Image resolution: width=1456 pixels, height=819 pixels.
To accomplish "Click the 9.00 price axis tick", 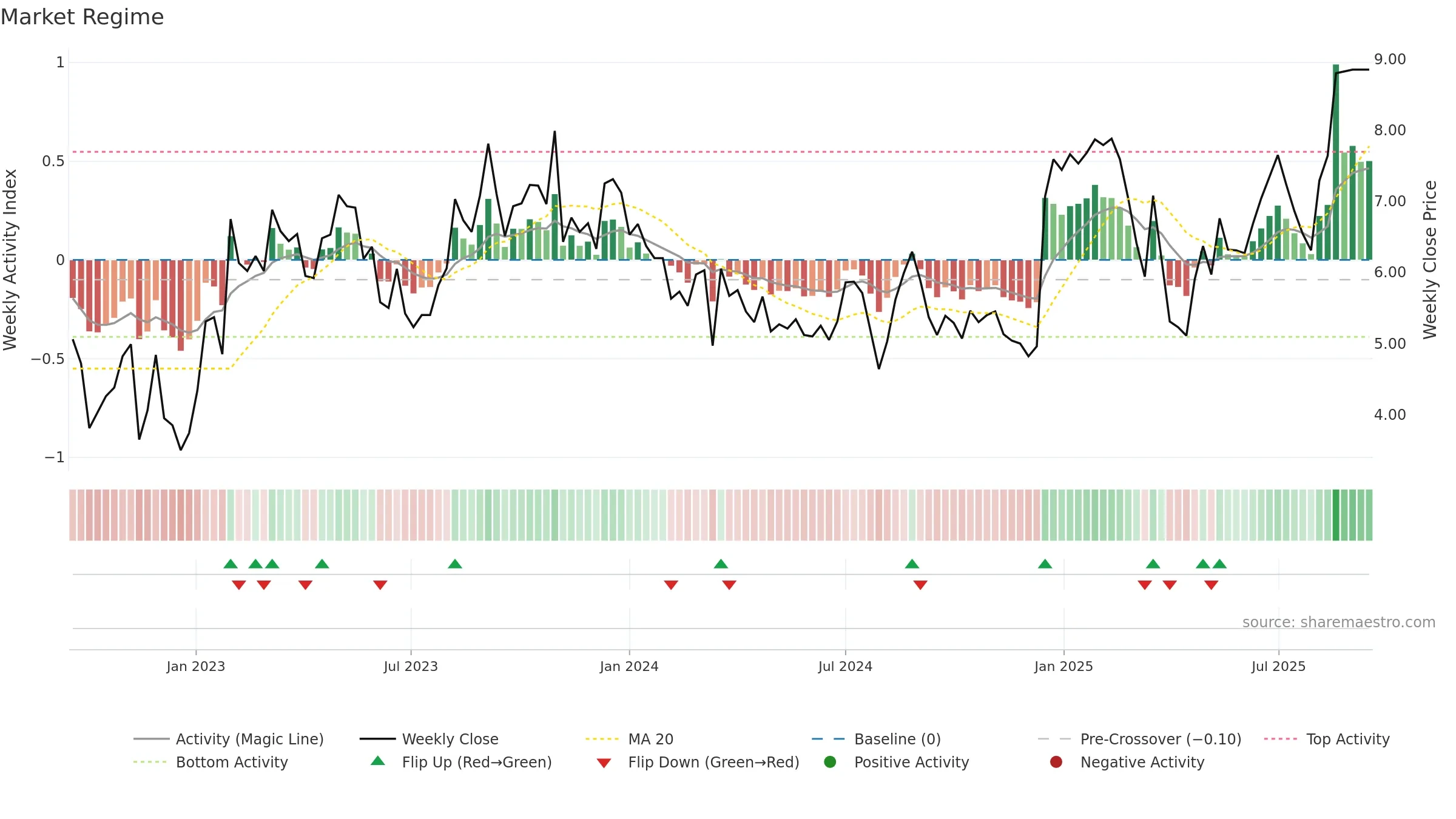I will (1390, 59).
